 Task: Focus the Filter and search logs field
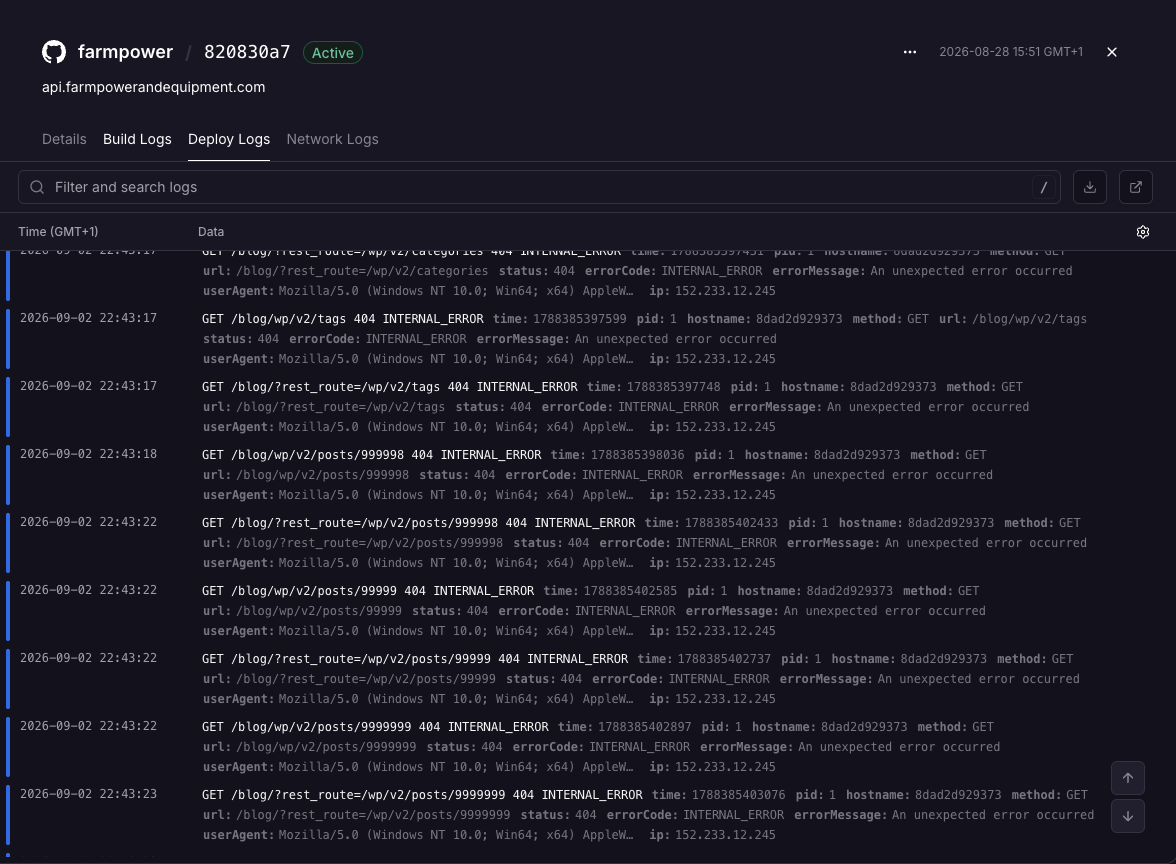(x=539, y=187)
